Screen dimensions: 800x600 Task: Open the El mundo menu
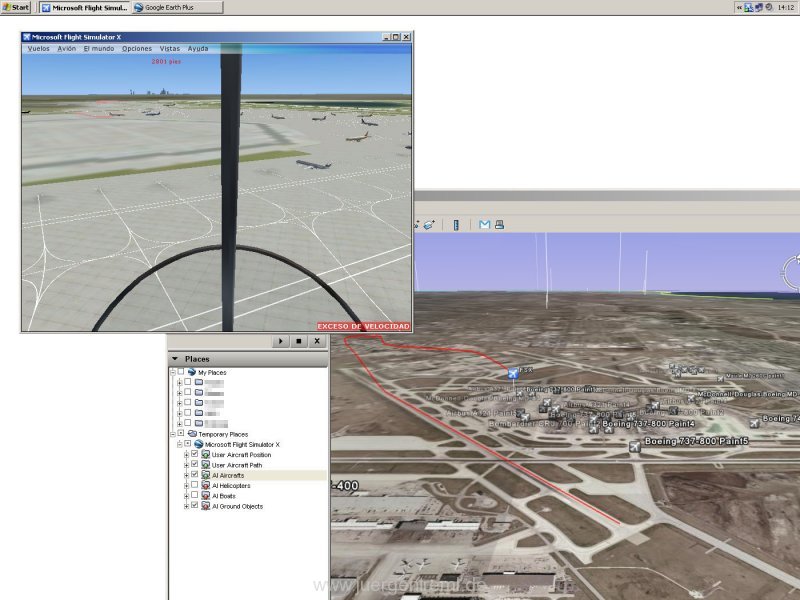(x=99, y=48)
